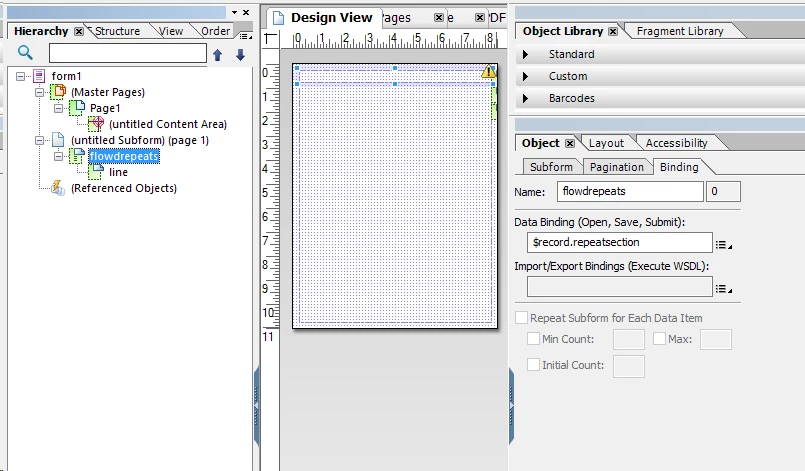
Task: Click the Master Pages folder icon
Action: coord(59,92)
